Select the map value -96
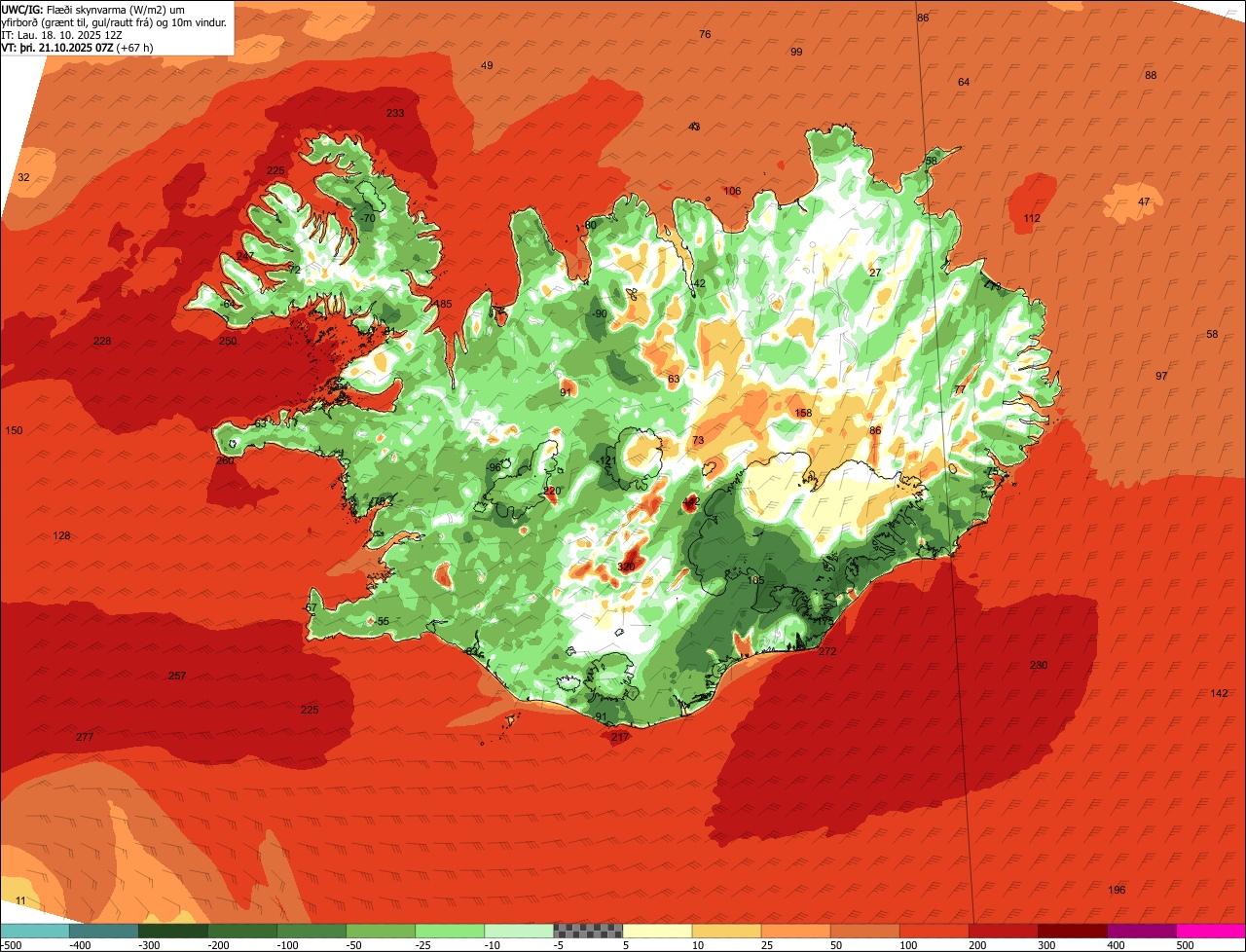 [x=494, y=467]
